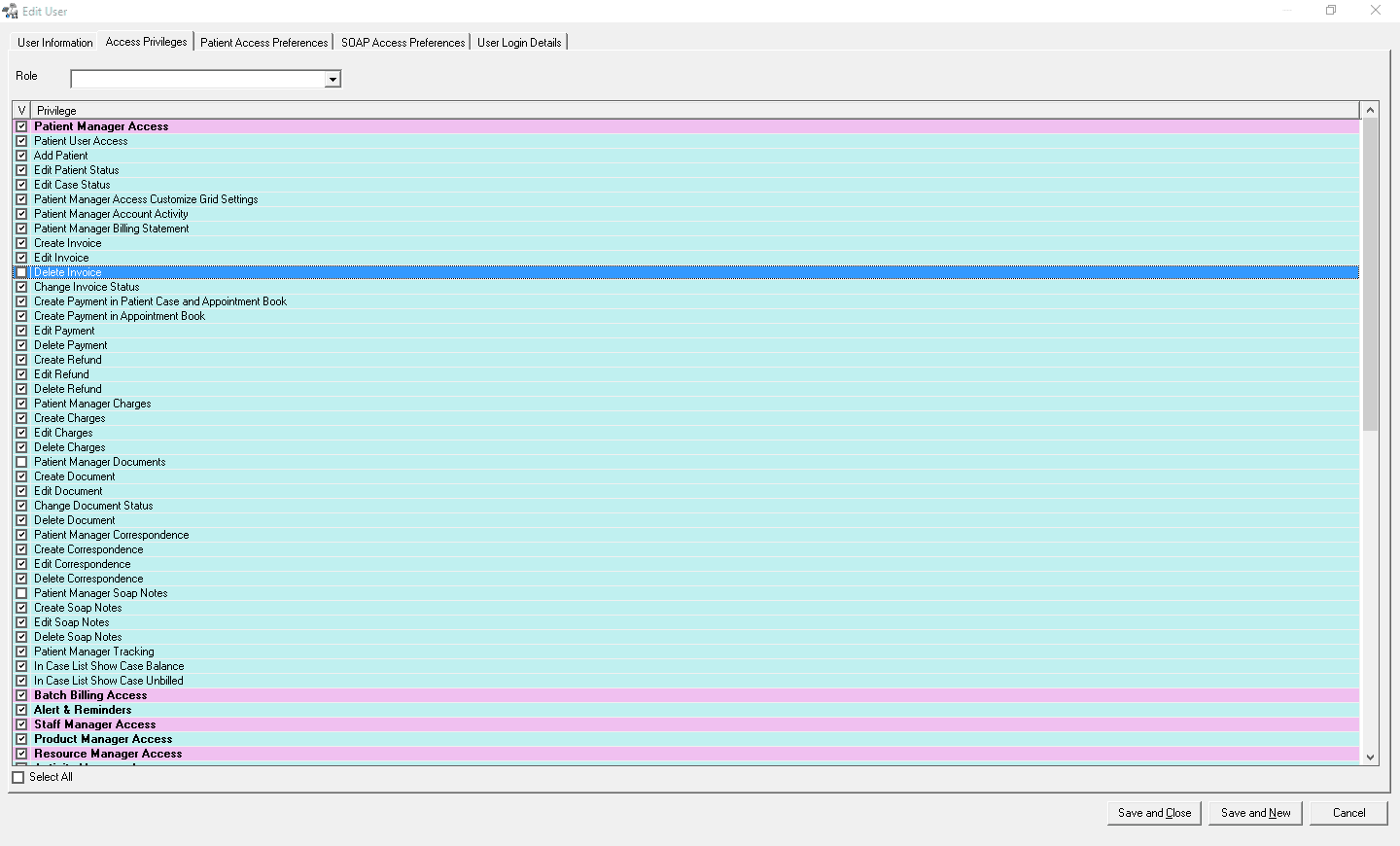Switch to the User Information tab
1400x846 pixels.
(55, 43)
